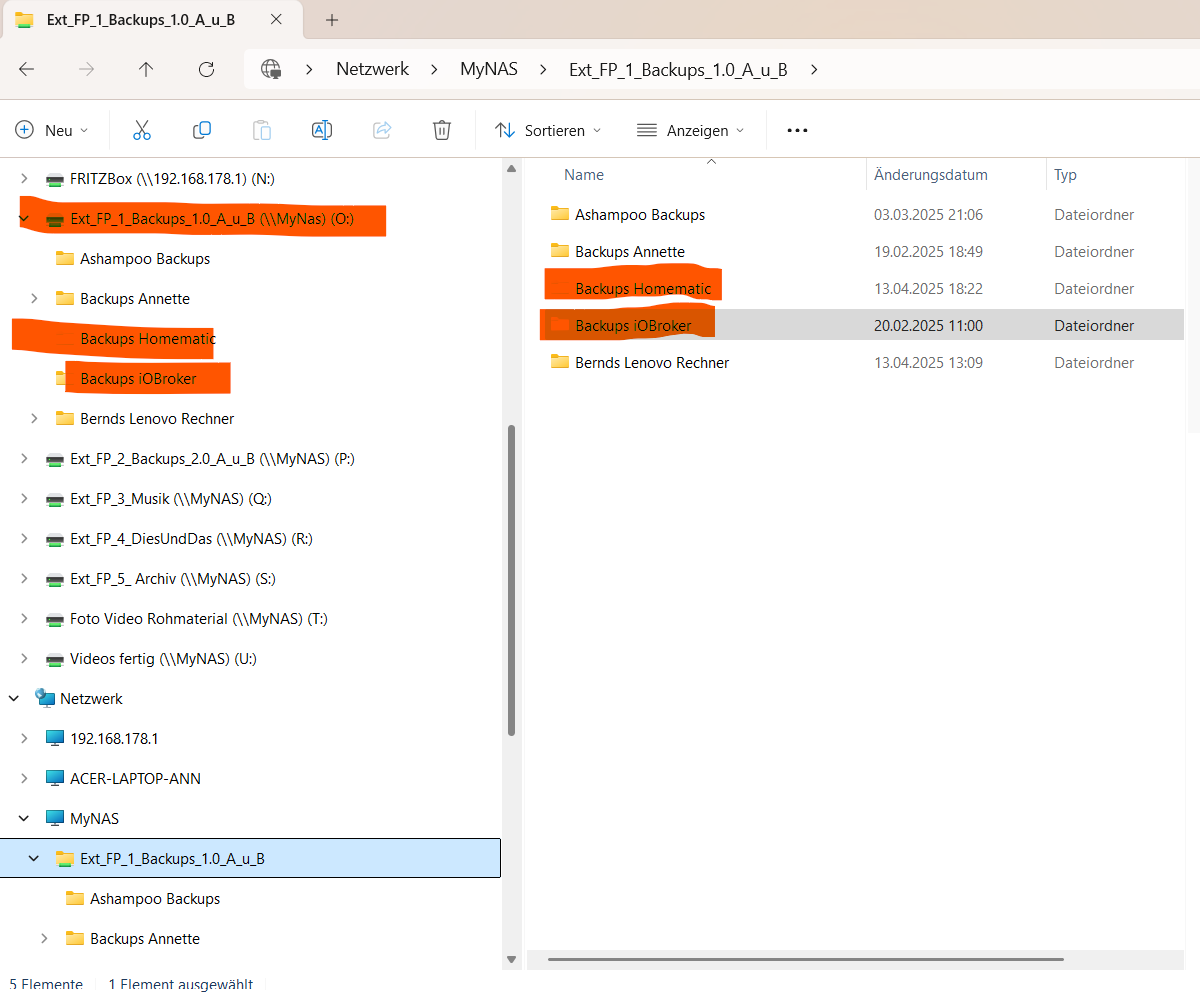Click the Copy icon in toolbar
Image resolution: width=1200 pixels, height=992 pixels.
pyautogui.click(x=202, y=130)
